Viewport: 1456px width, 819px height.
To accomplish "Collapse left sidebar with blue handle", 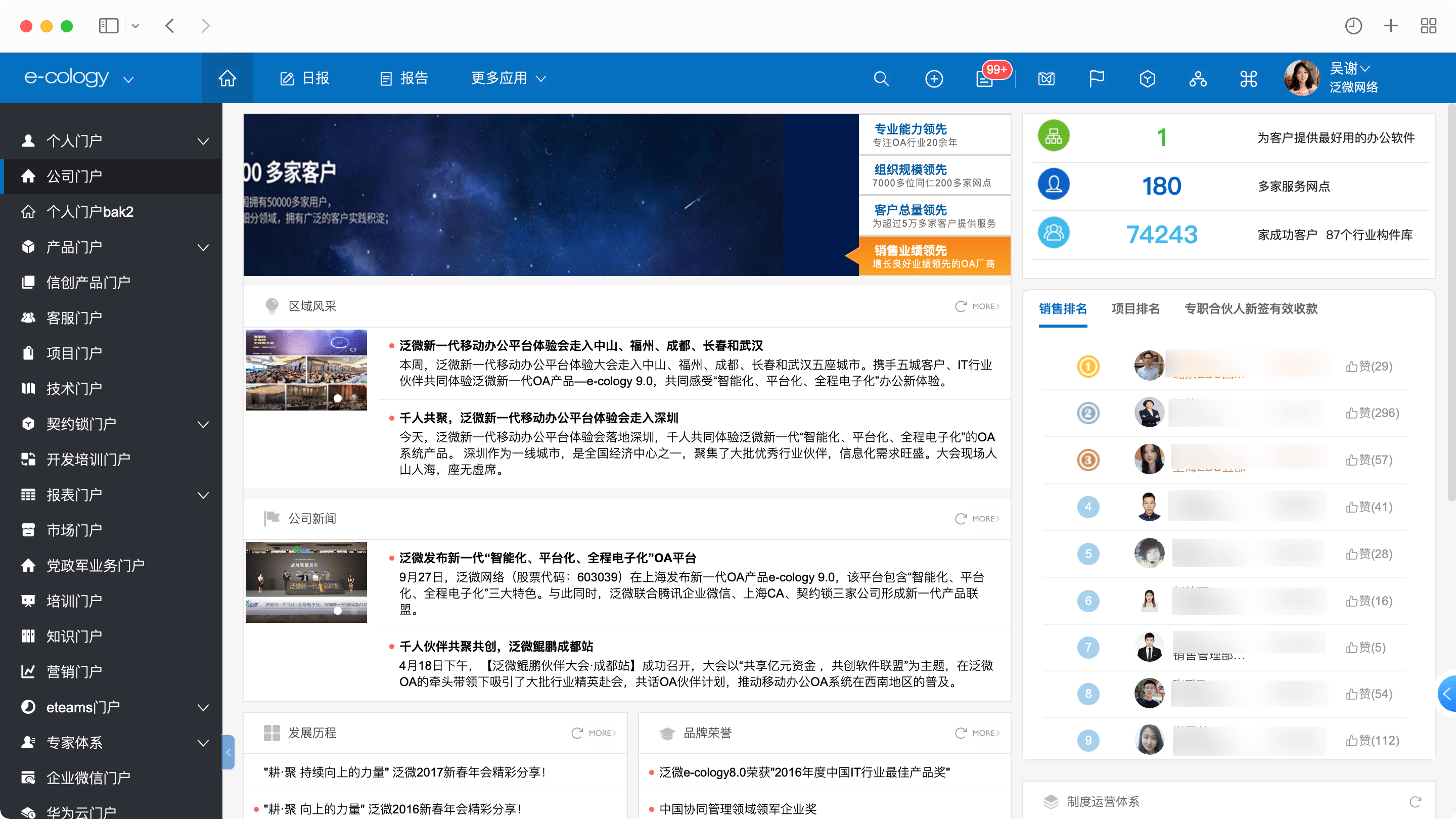I will [229, 752].
